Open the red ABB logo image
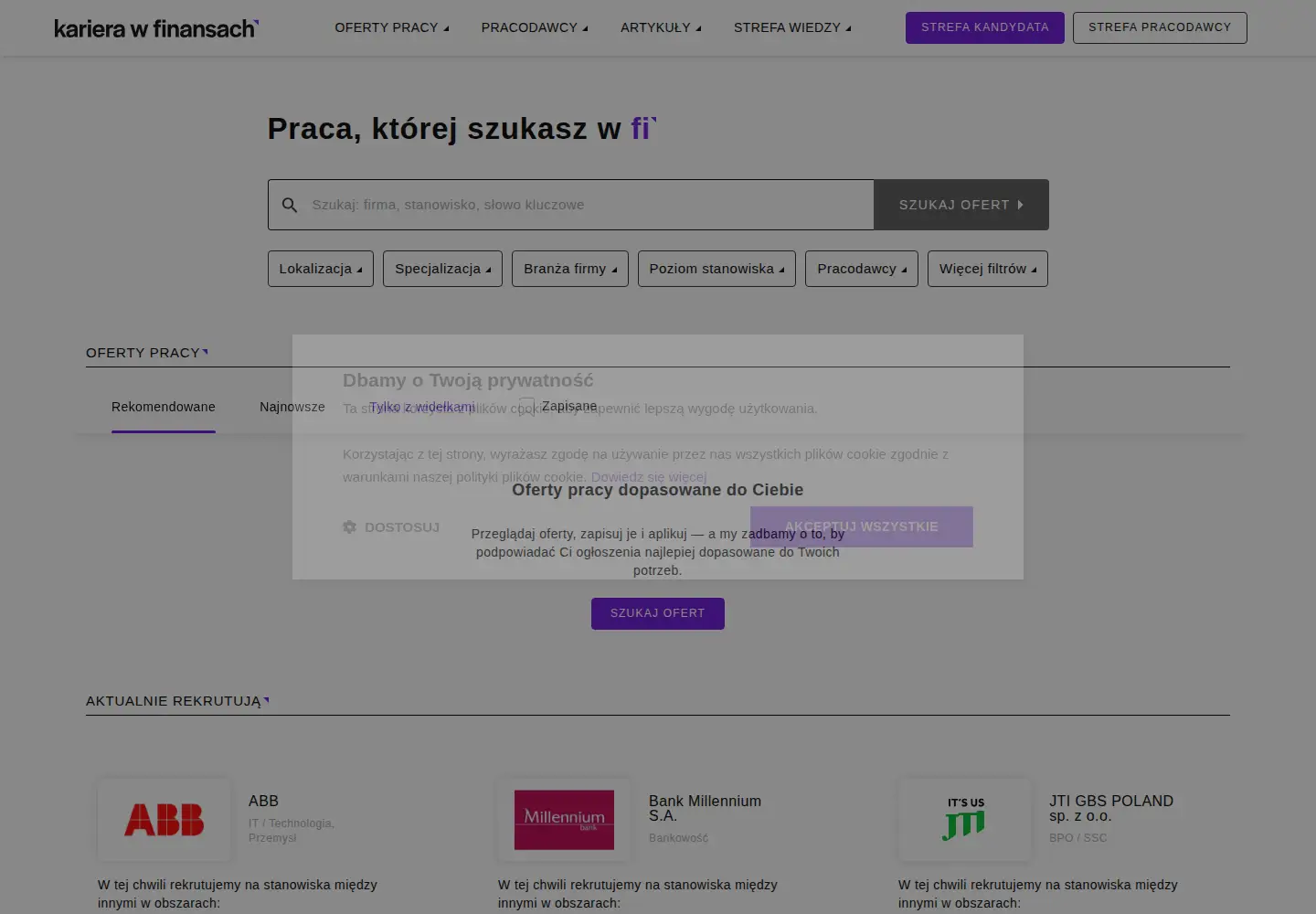 click(164, 820)
